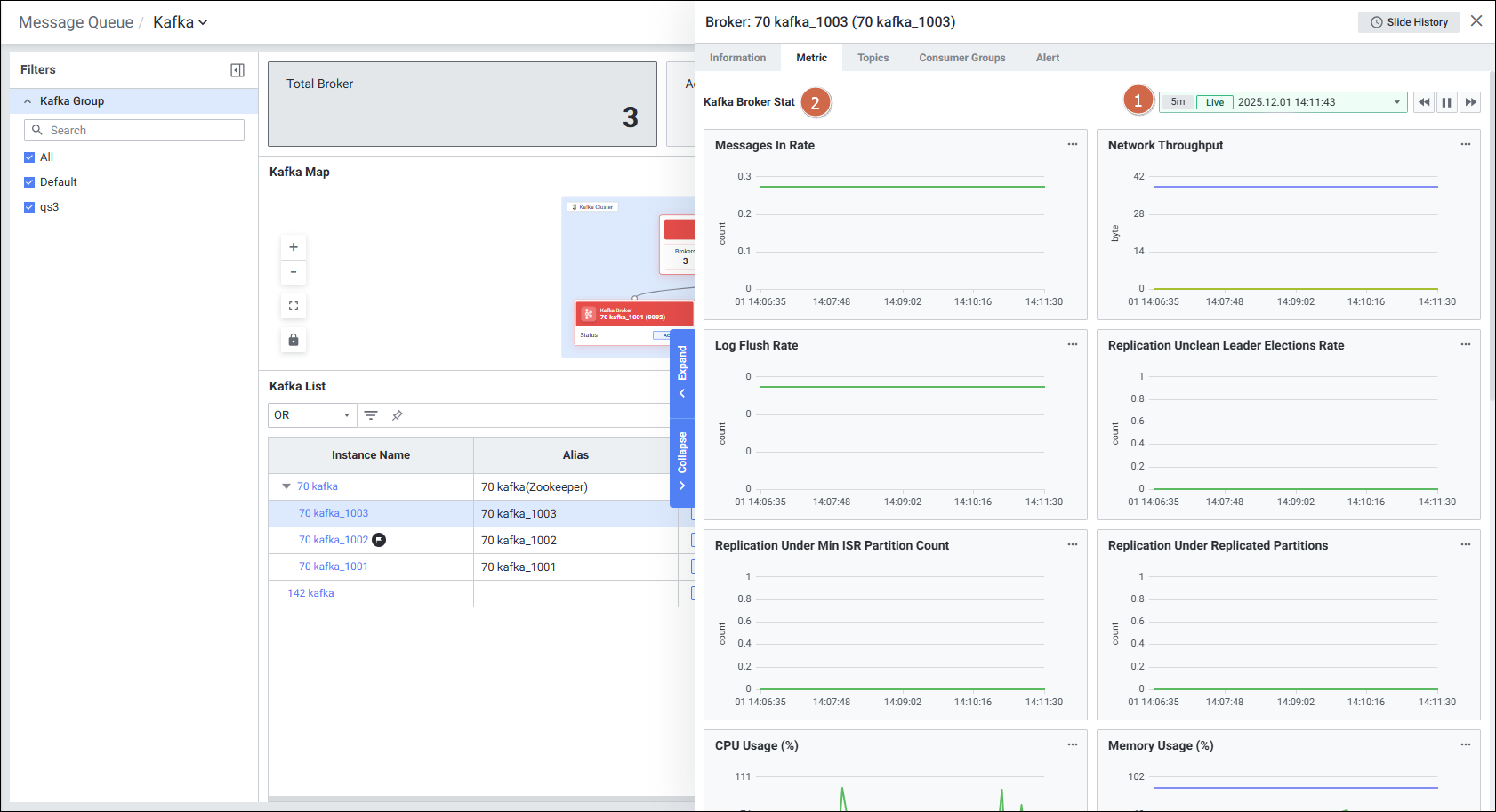Click the Slide History button
1496x812 pixels.
(x=1408, y=22)
